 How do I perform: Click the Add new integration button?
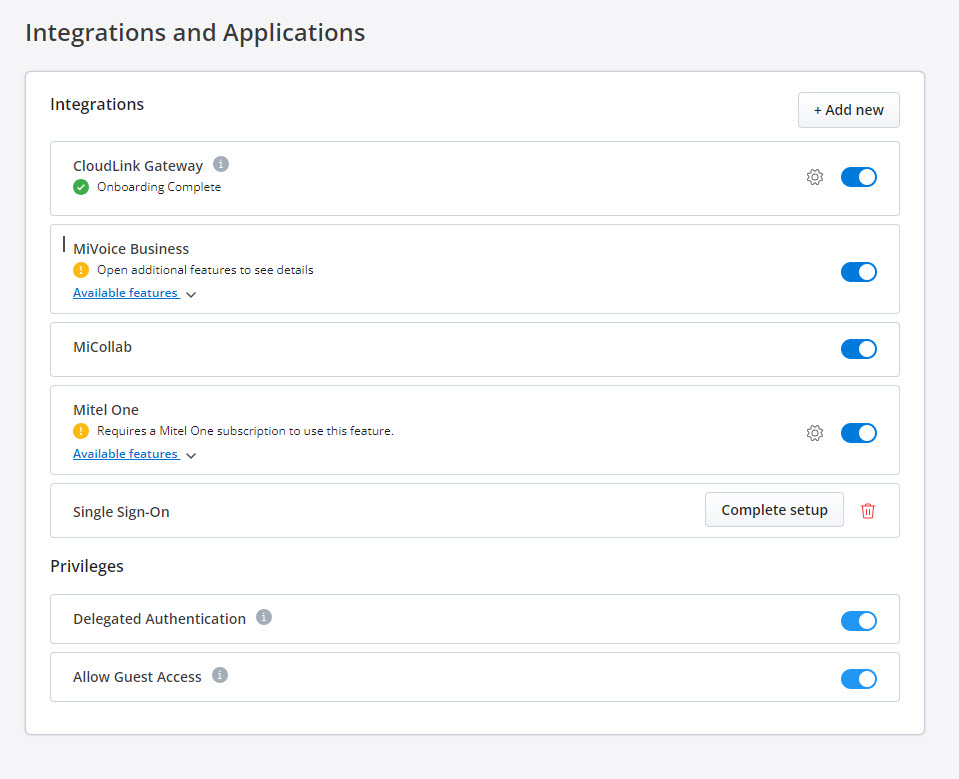point(848,110)
